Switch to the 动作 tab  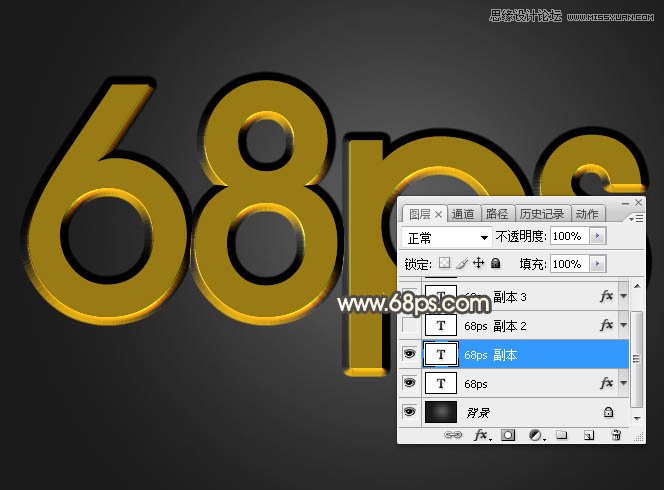point(587,214)
